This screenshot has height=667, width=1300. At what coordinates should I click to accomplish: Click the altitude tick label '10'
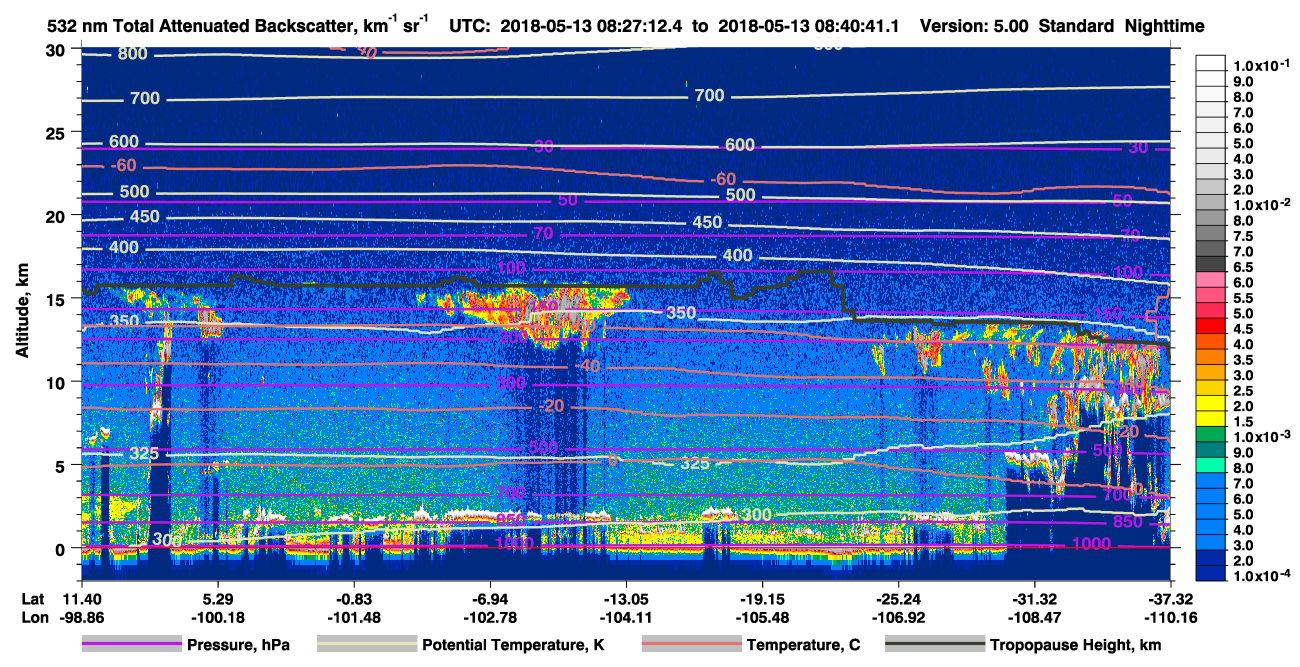click(x=57, y=382)
